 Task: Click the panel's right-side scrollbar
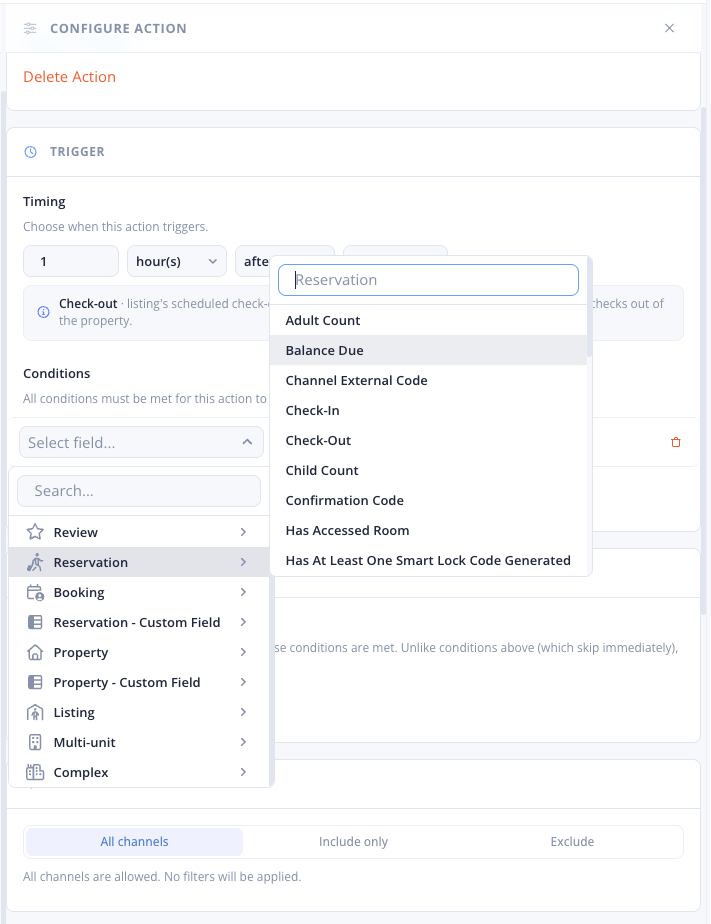pyautogui.click(x=703, y=361)
